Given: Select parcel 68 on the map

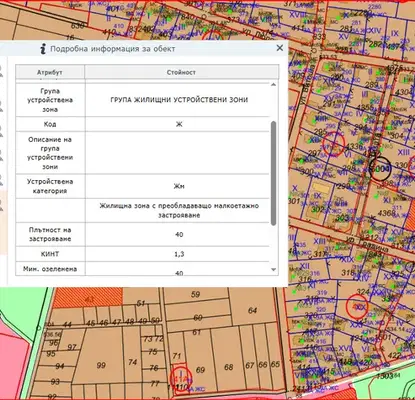Looking at the screenshot, I should click(229, 367).
